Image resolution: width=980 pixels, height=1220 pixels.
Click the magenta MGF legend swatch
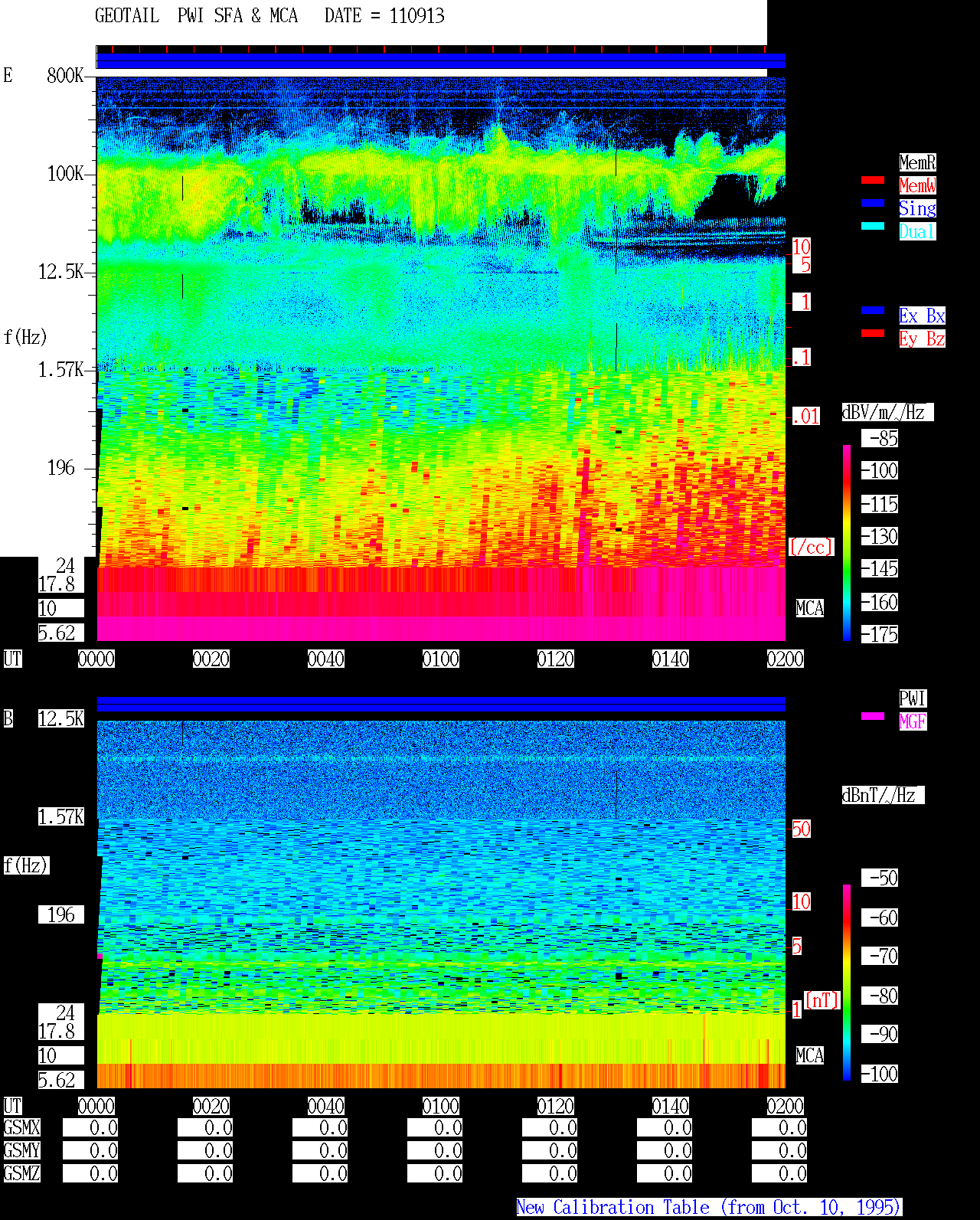coord(873,716)
